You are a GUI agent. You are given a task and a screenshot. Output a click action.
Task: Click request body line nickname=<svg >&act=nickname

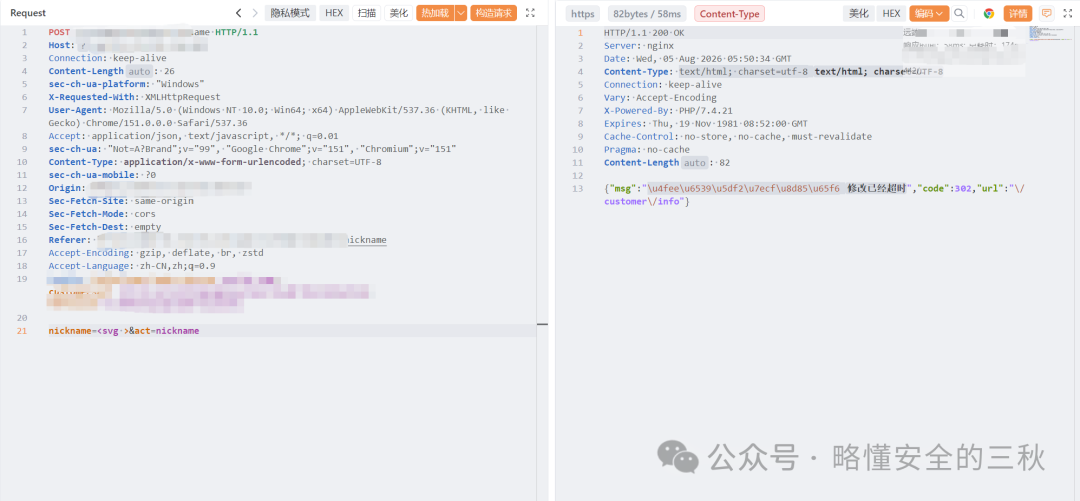[x=124, y=331]
